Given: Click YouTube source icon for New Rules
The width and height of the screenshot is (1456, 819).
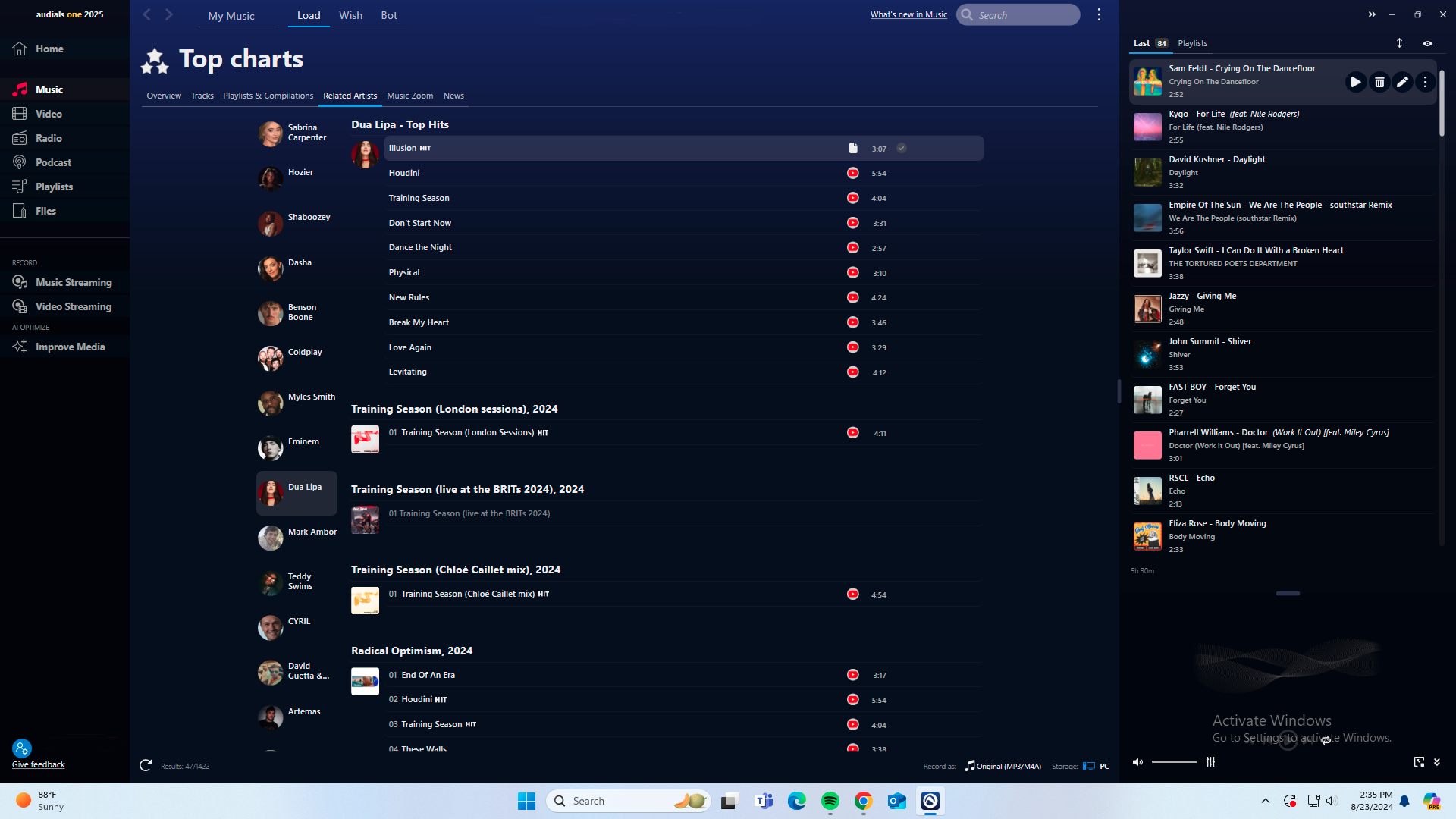Looking at the screenshot, I should click(853, 297).
